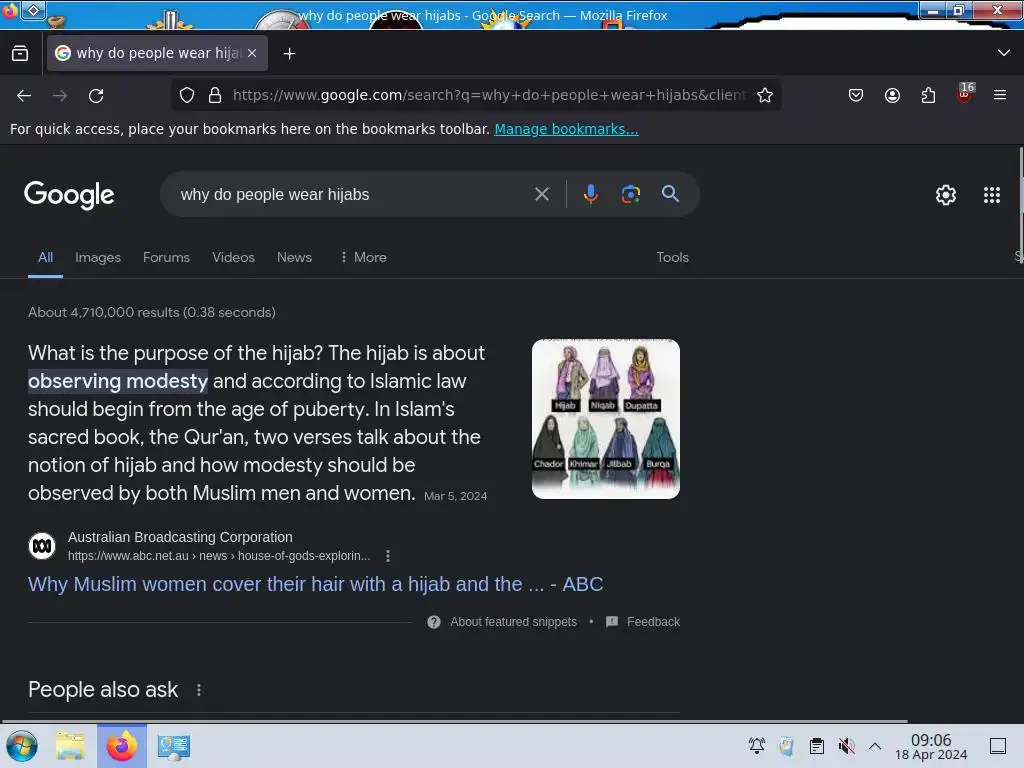Go back to previous page
Viewport: 1024px width, 768px height.
[x=24, y=96]
